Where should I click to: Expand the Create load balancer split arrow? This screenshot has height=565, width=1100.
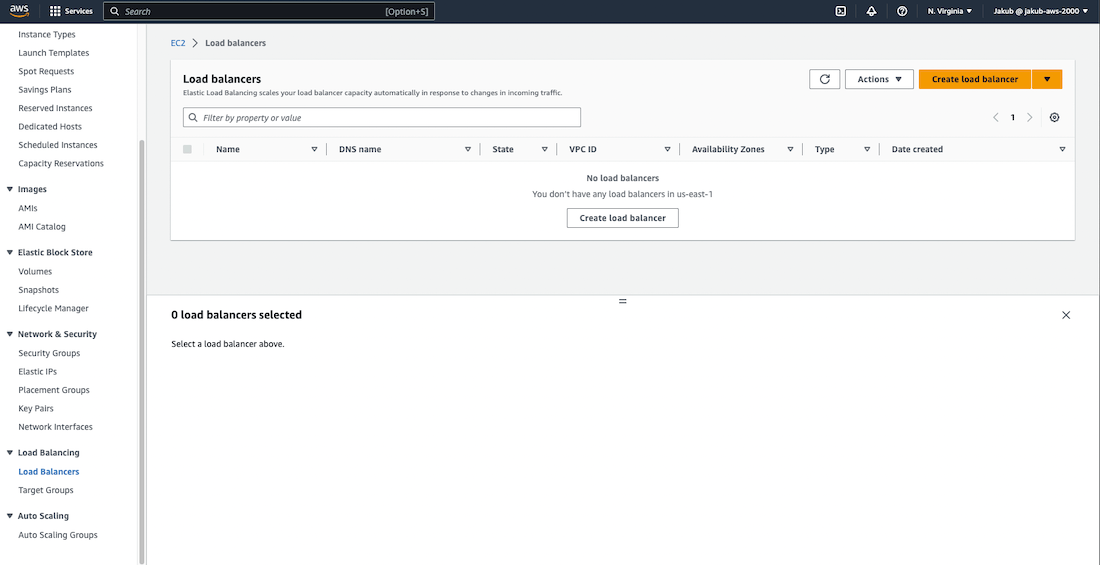pos(1046,79)
